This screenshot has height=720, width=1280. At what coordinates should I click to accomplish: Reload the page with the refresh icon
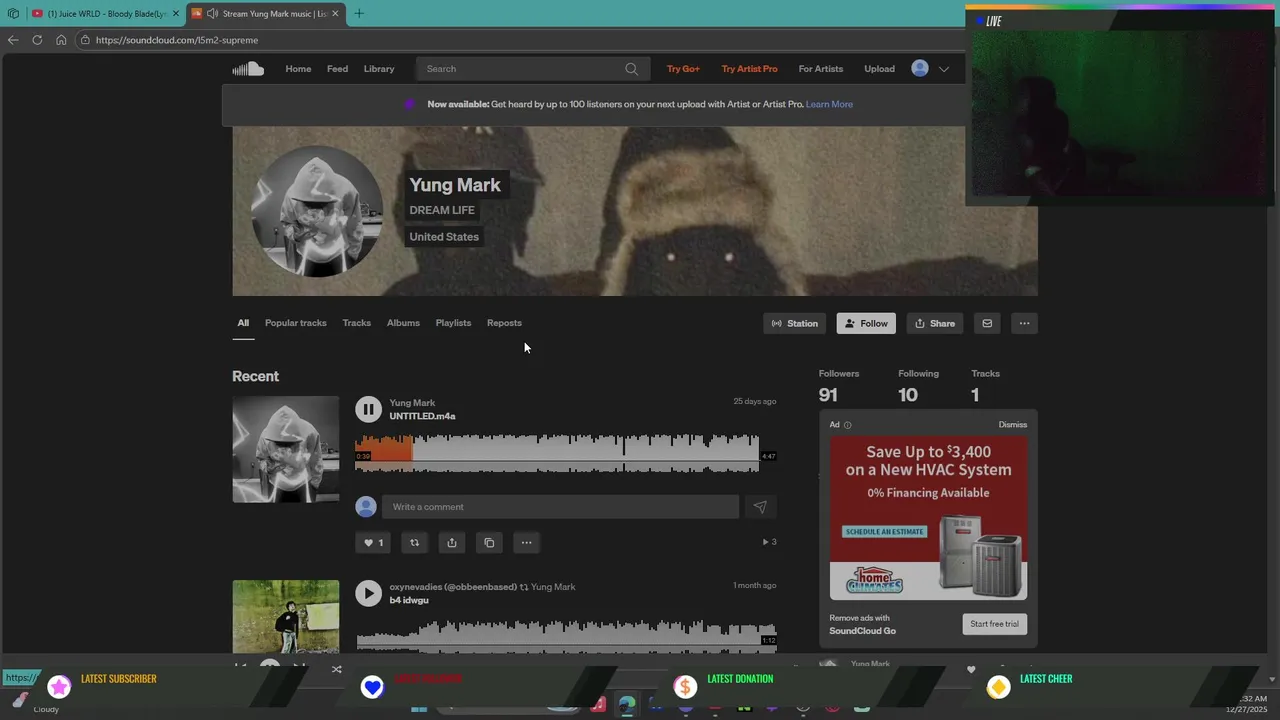point(37,40)
